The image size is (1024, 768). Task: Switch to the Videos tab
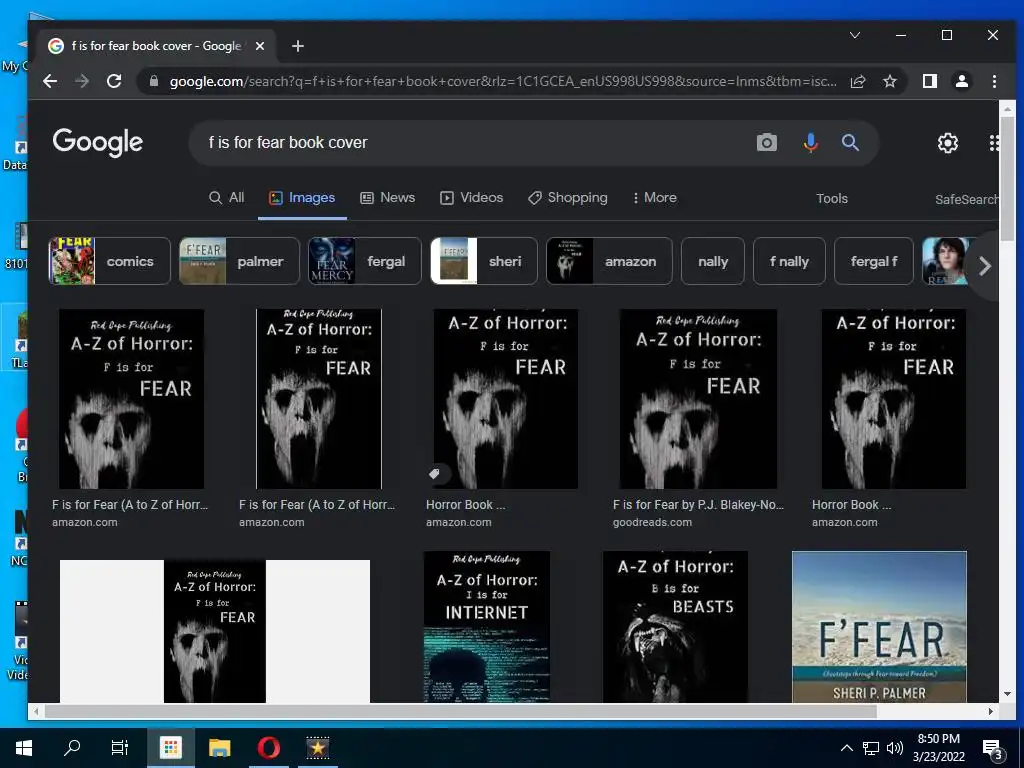tap(472, 198)
